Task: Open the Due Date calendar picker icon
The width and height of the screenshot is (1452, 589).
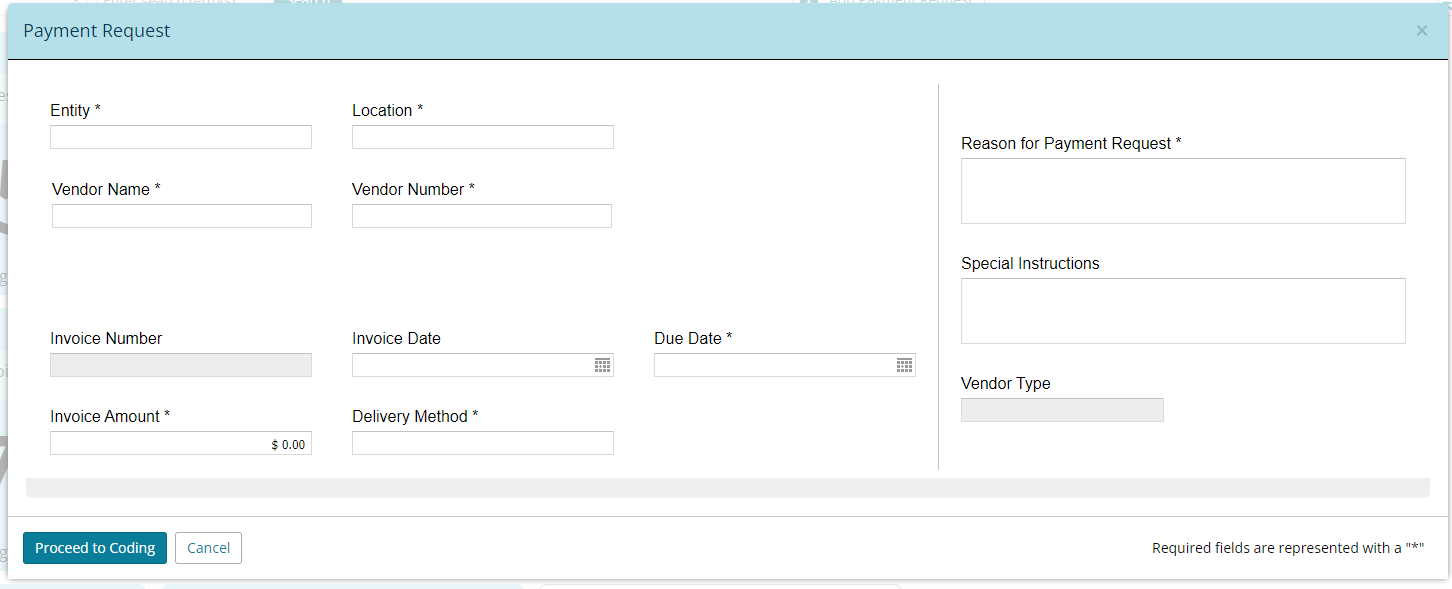Action: point(904,365)
